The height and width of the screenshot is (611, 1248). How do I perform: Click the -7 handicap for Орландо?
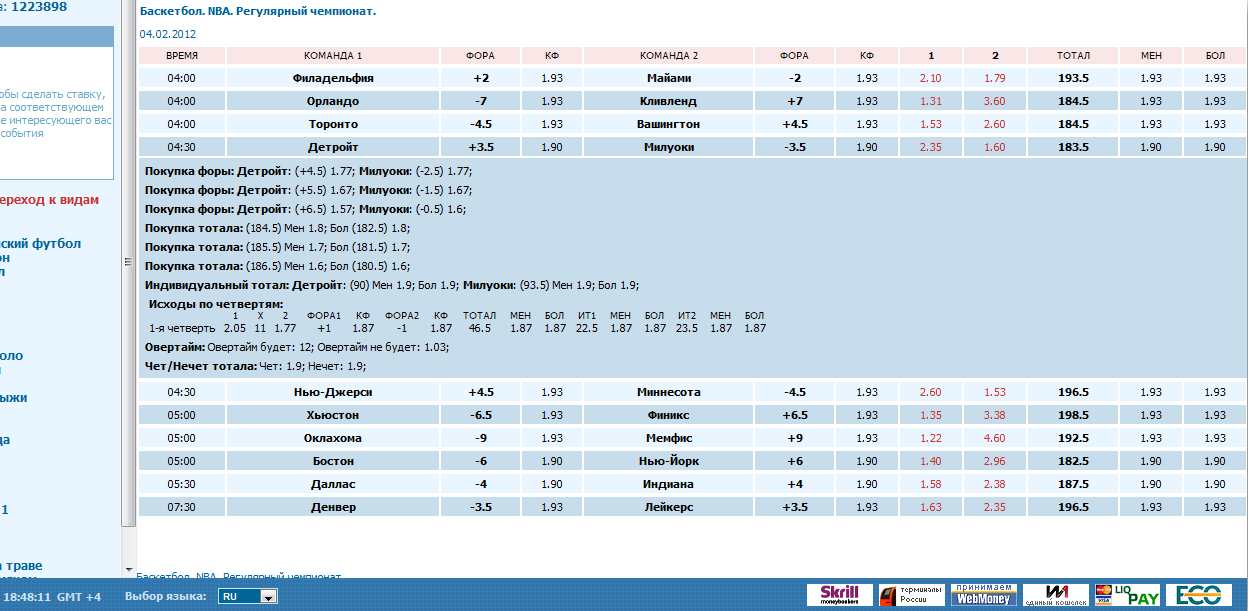(481, 101)
